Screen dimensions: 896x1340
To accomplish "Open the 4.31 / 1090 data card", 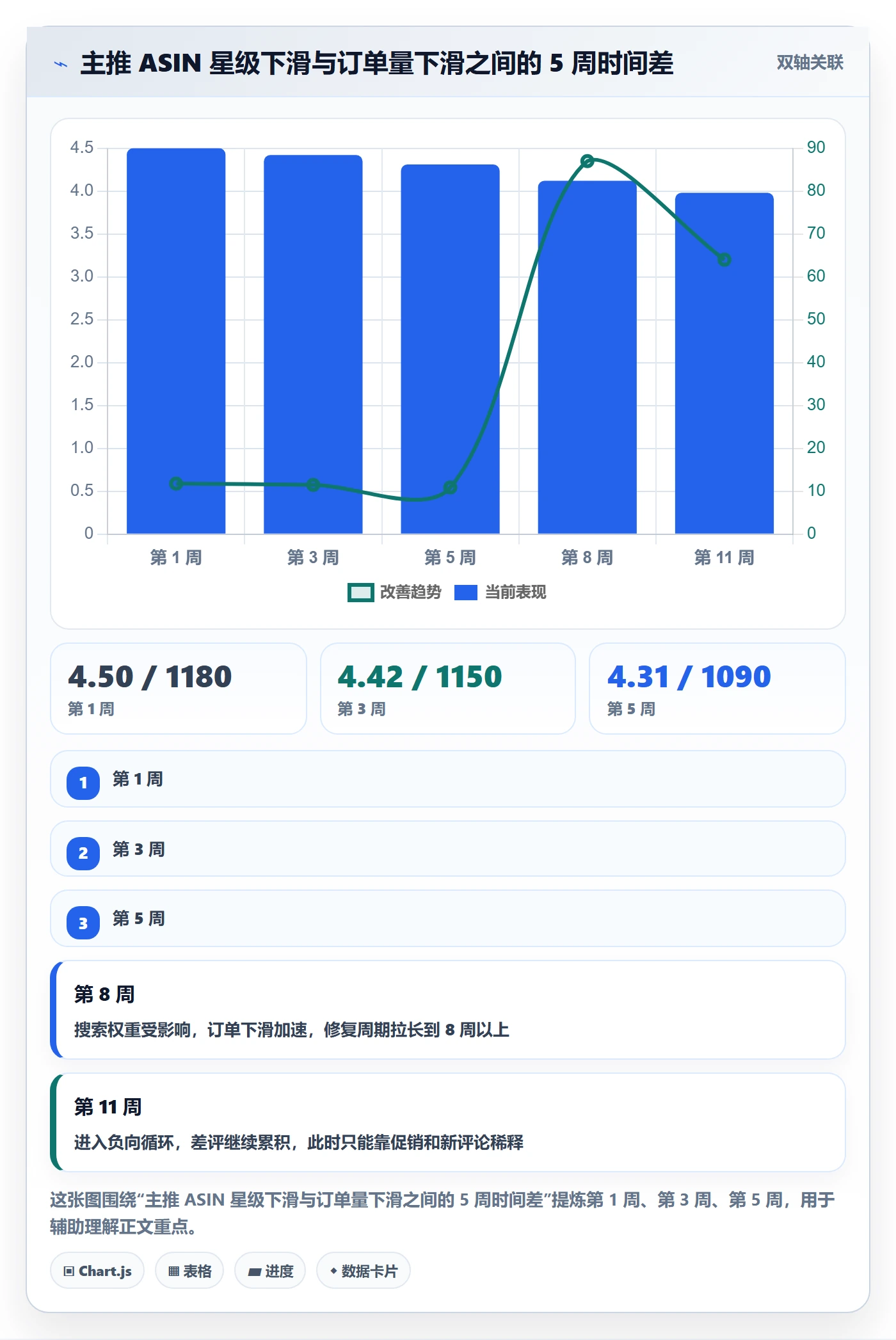I will pos(717,689).
